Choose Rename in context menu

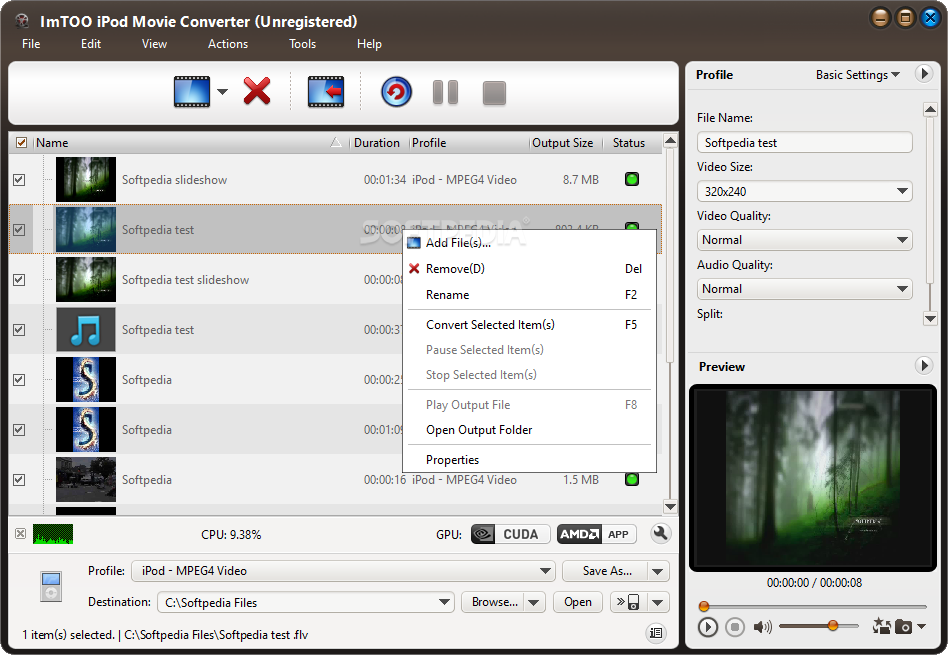(x=529, y=295)
